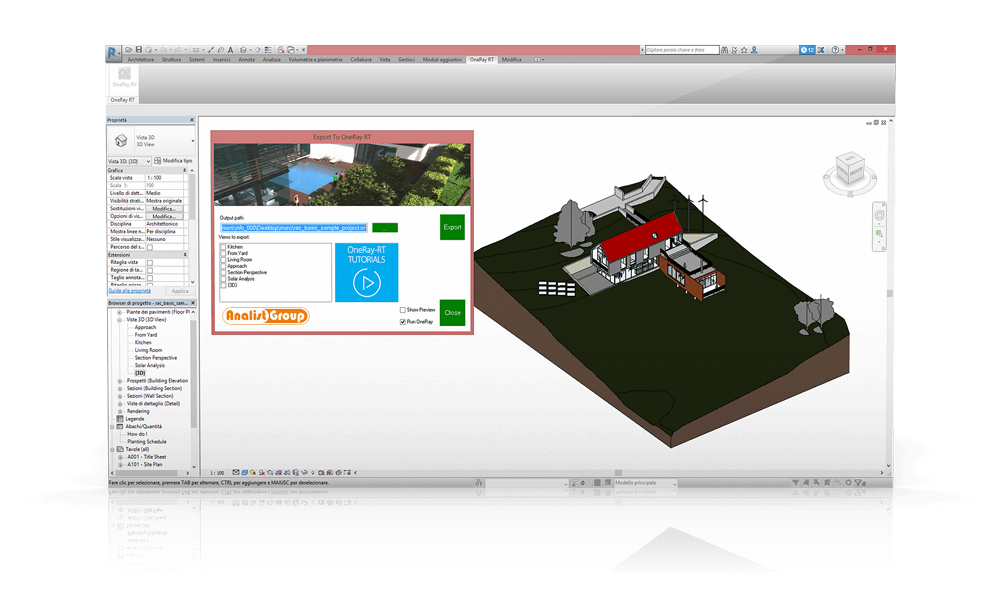Image resolution: width=1000 pixels, height=600 pixels.
Task: Open the Vista 3D: {3D} dropdown
Action: click(x=129, y=161)
